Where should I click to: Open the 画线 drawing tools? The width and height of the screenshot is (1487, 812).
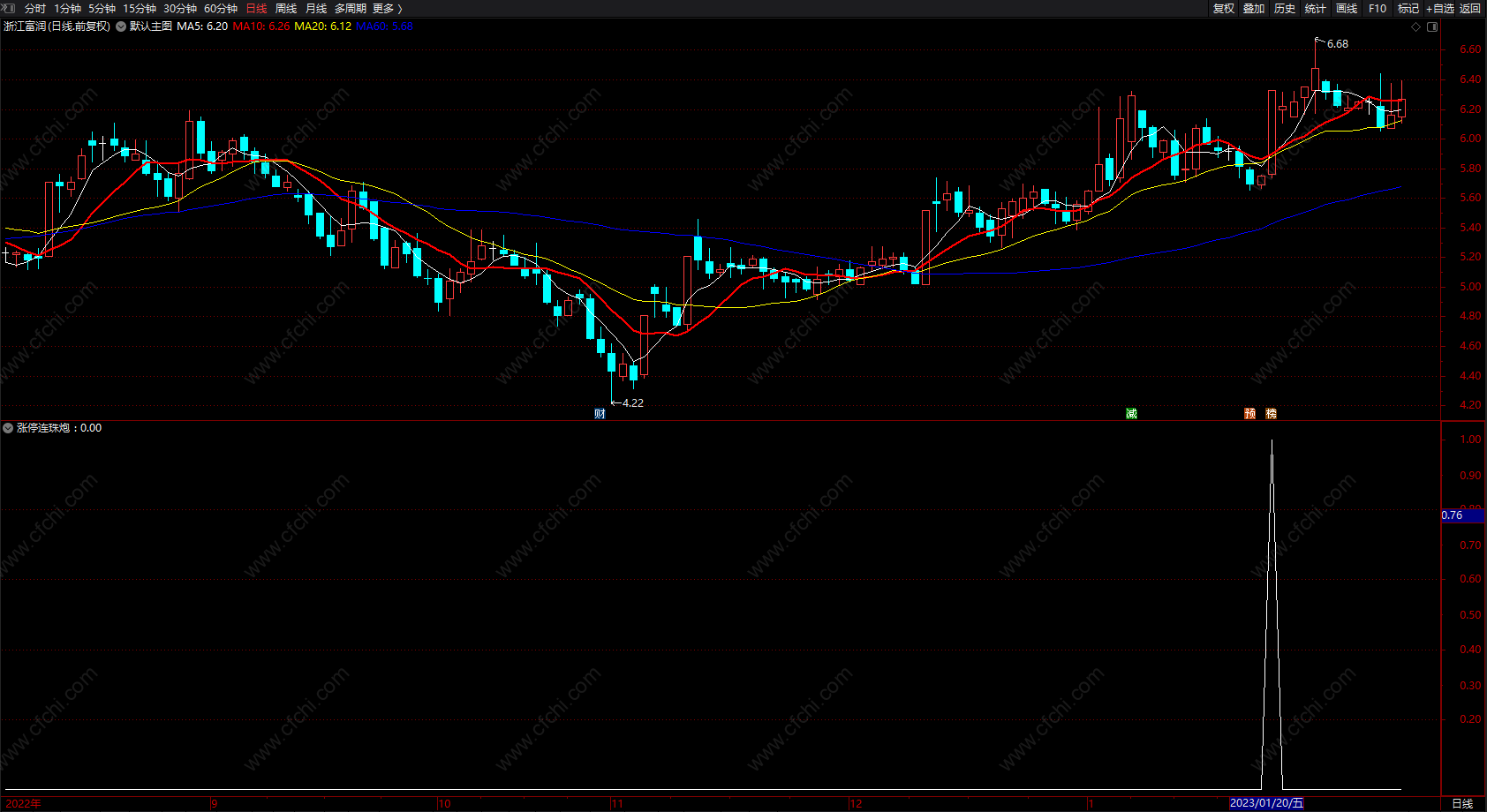click(1347, 8)
